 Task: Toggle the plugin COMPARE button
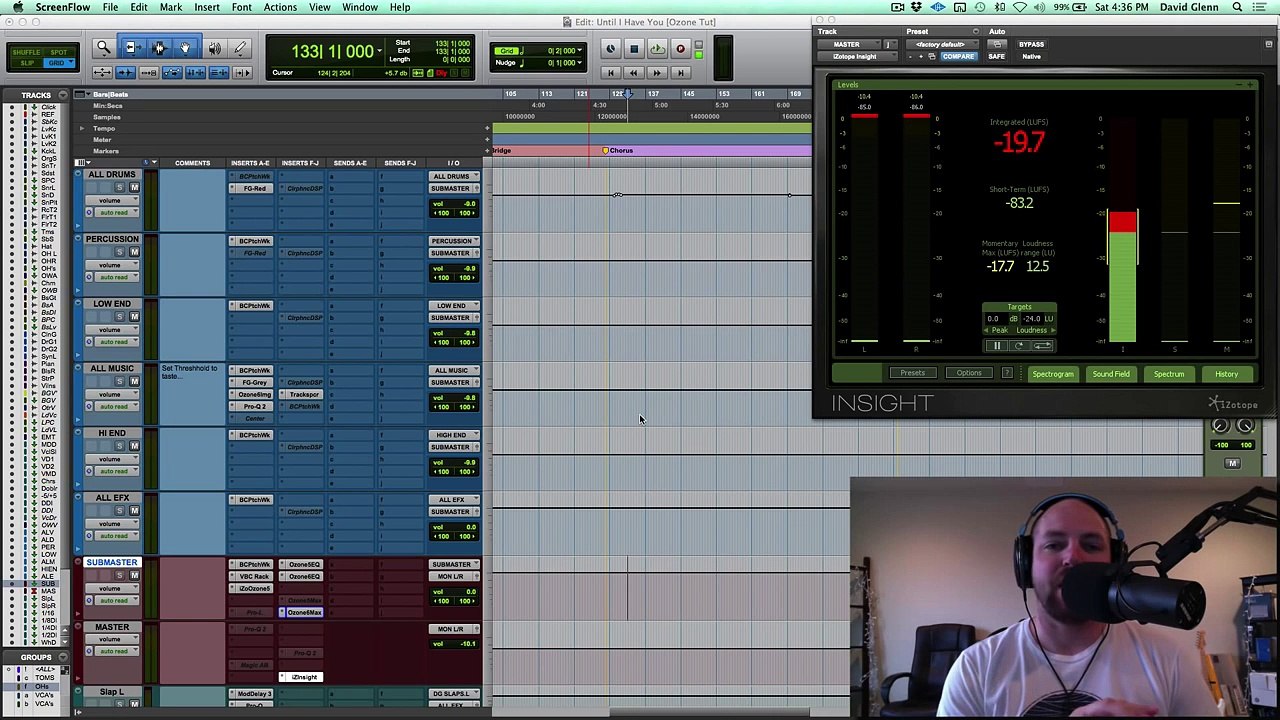click(957, 57)
